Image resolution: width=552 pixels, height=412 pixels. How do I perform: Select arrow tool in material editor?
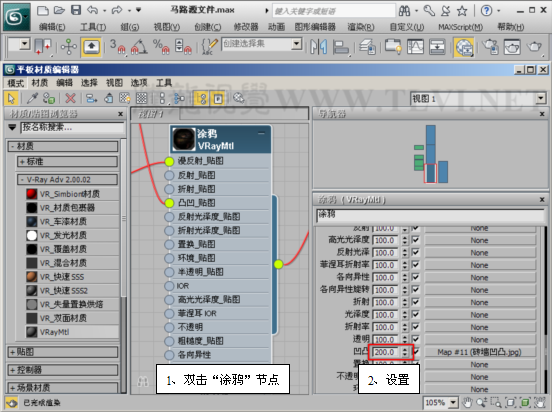pos(12,98)
